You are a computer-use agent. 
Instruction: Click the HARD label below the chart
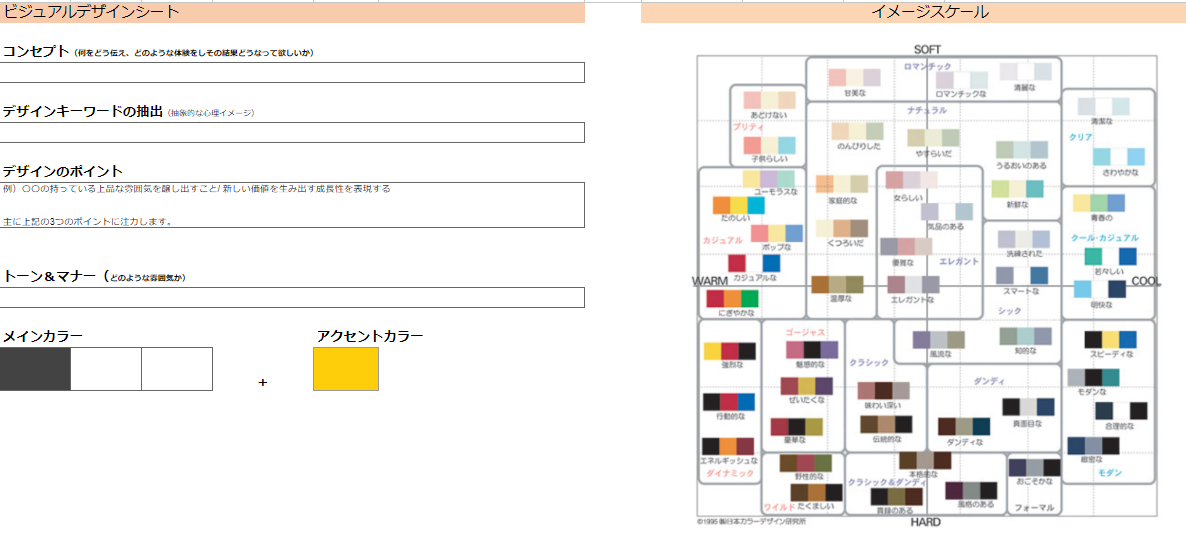point(925,522)
